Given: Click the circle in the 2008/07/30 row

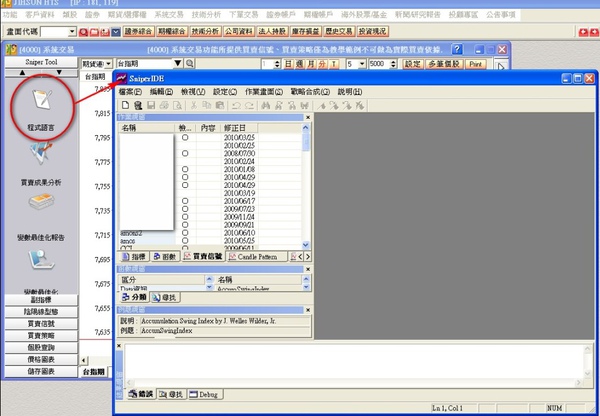Looking at the screenshot, I should [185, 153].
